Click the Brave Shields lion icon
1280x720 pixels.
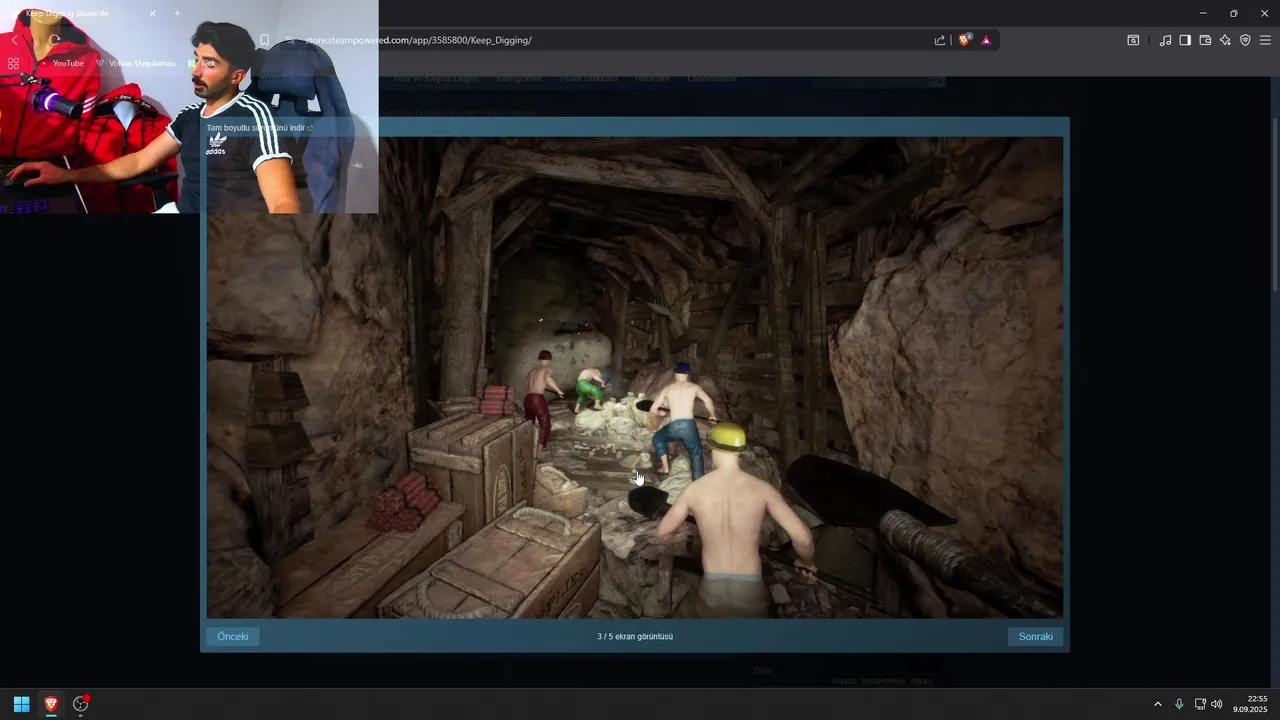[x=965, y=40]
